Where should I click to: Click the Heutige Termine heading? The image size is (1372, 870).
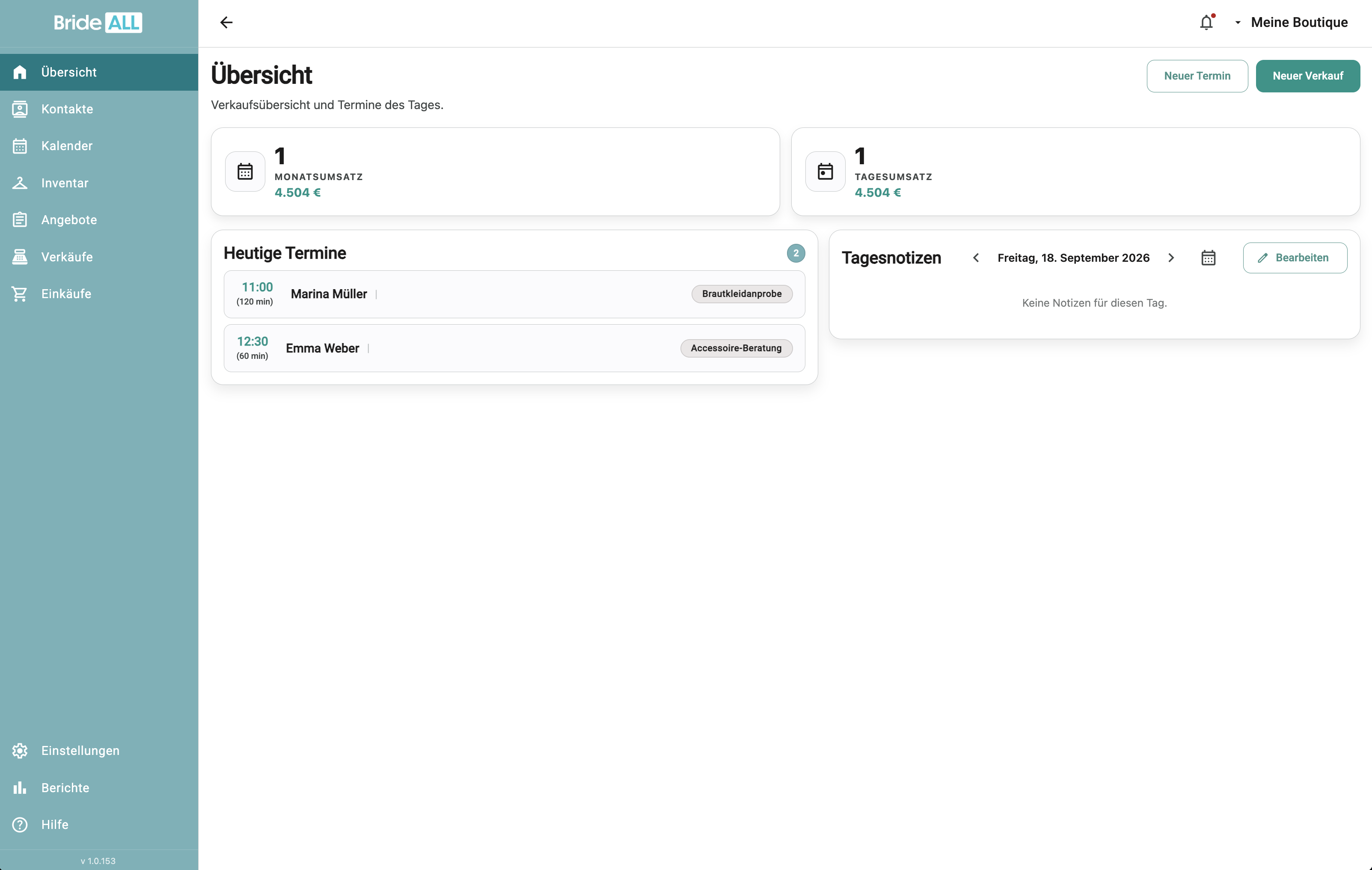(285, 253)
